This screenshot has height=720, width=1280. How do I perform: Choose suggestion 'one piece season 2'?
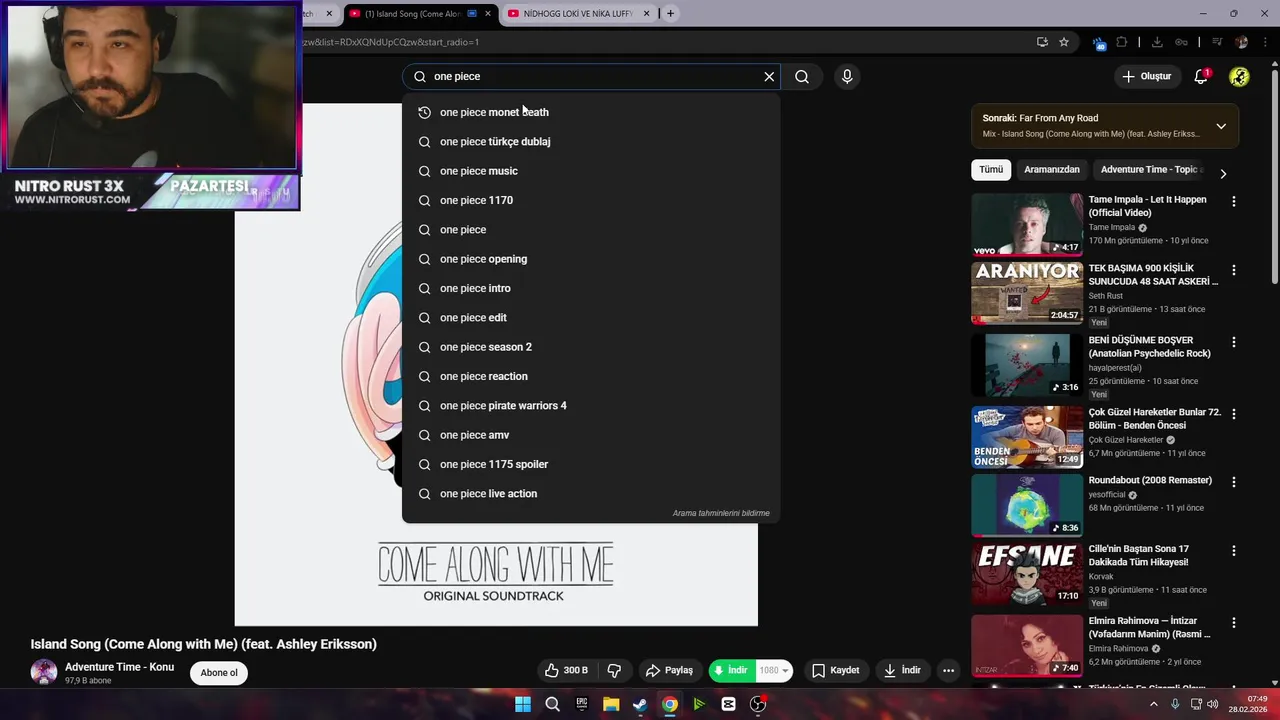(591, 347)
